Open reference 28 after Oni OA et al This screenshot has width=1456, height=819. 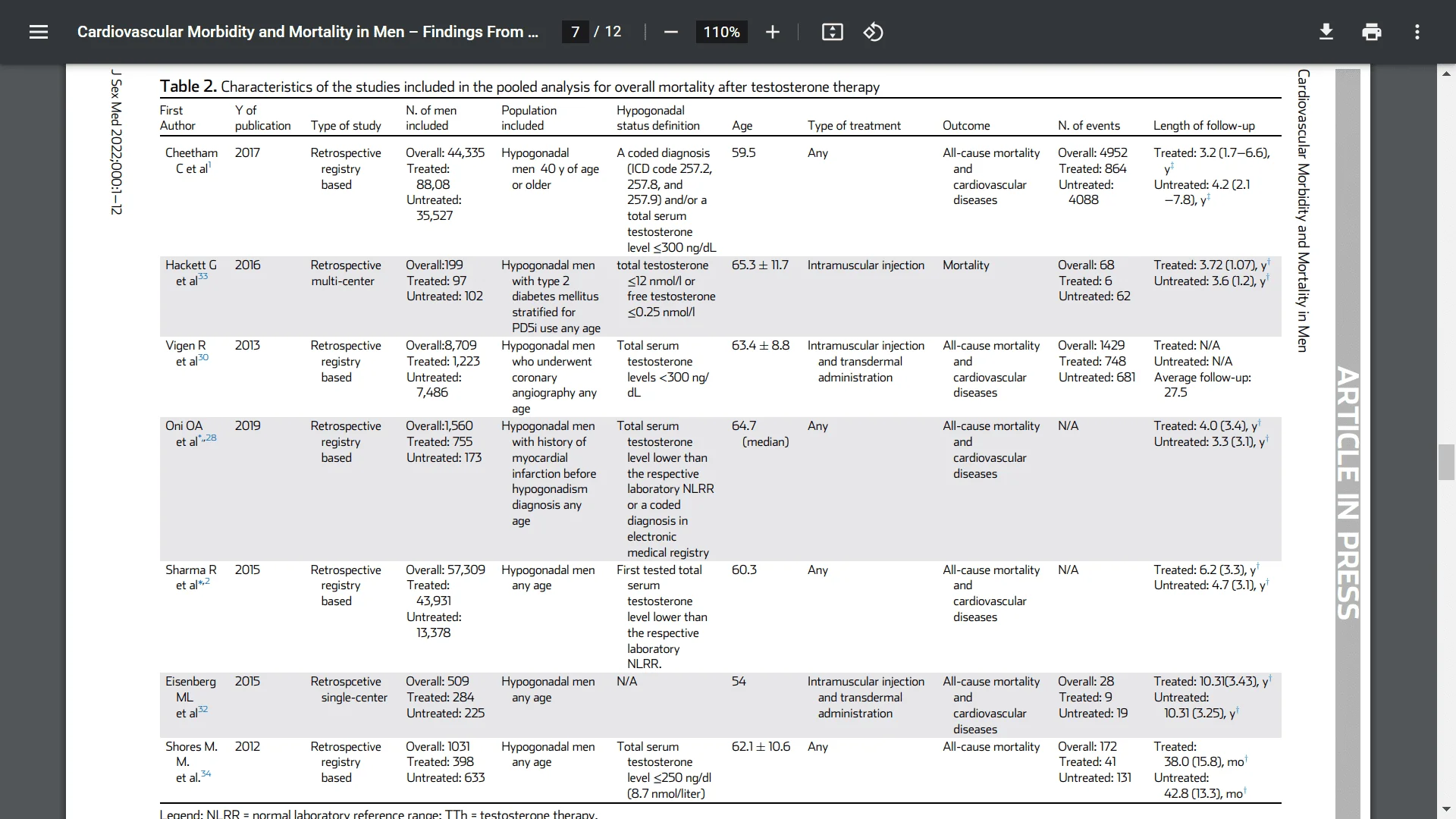(211, 438)
